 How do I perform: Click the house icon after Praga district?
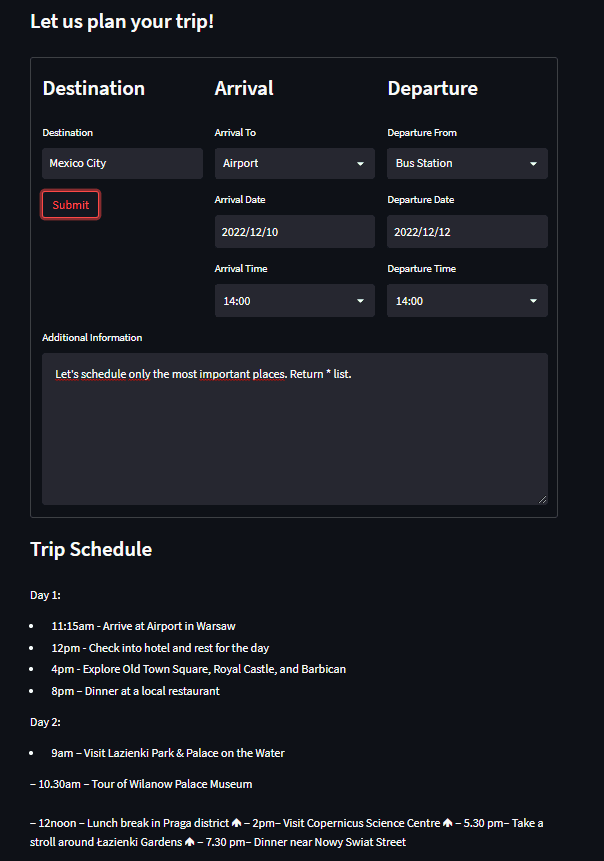(237, 823)
